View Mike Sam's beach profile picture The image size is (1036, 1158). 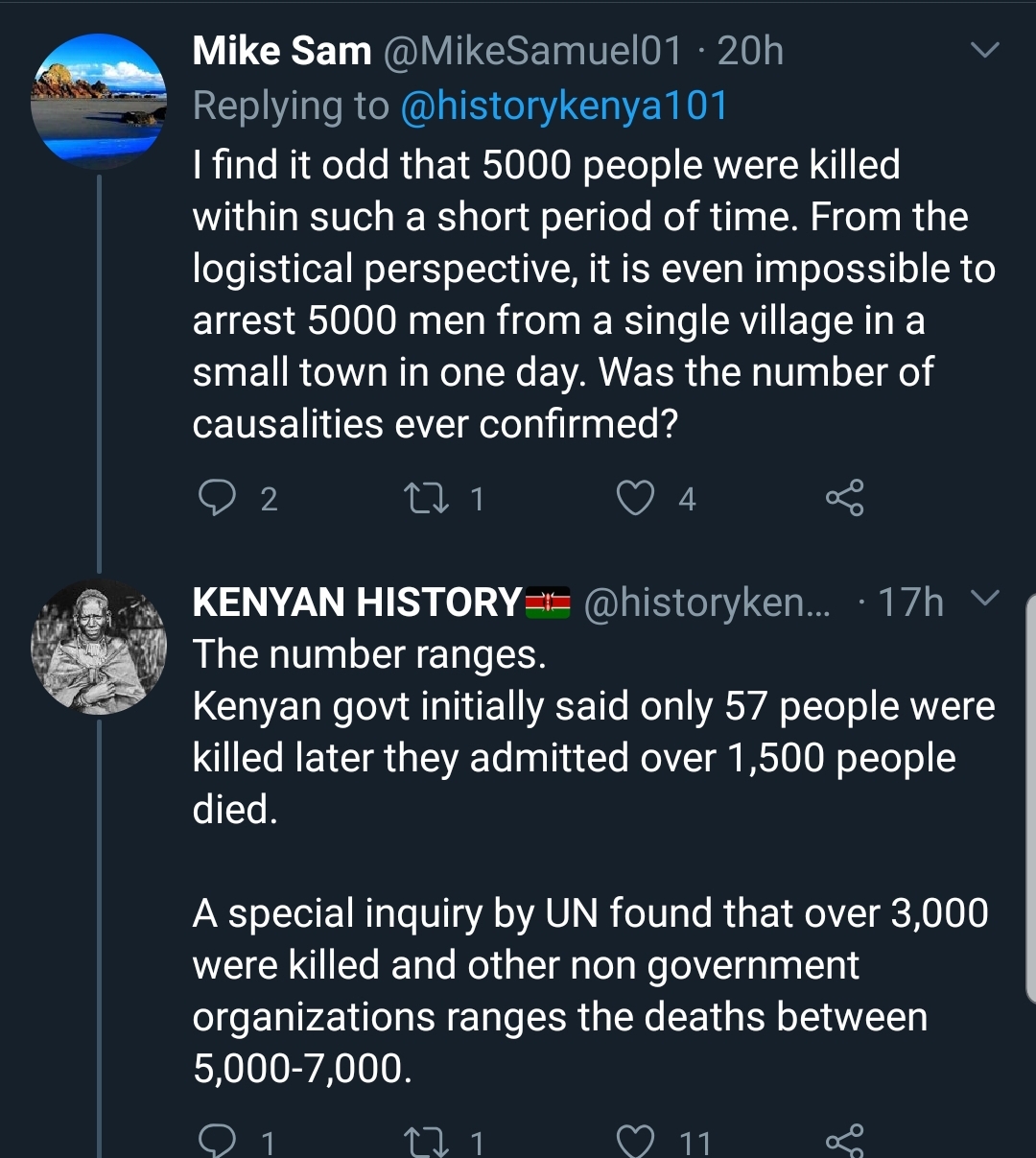pos(99,101)
